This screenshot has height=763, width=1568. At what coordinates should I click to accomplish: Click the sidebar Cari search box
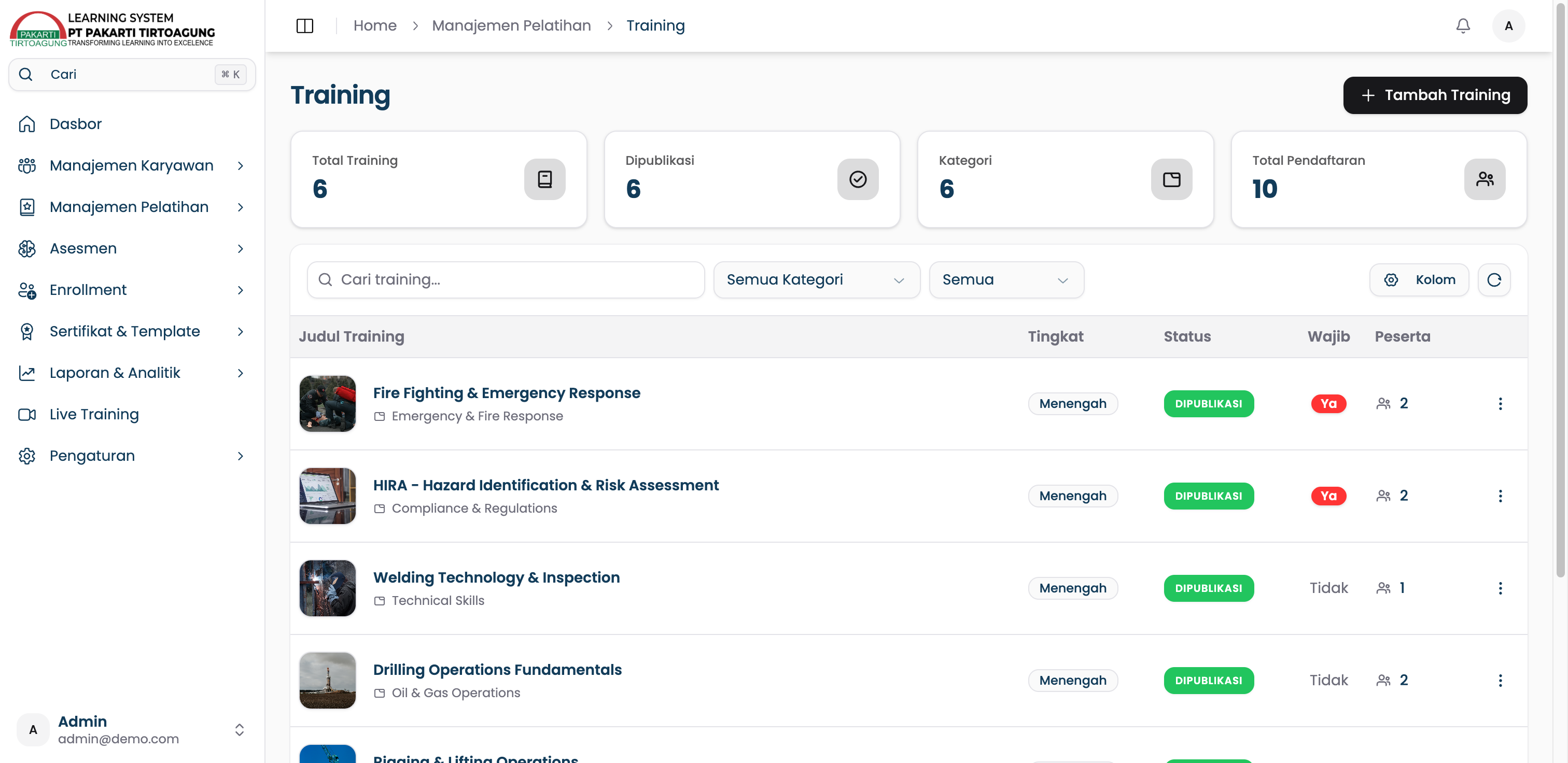[x=132, y=74]
